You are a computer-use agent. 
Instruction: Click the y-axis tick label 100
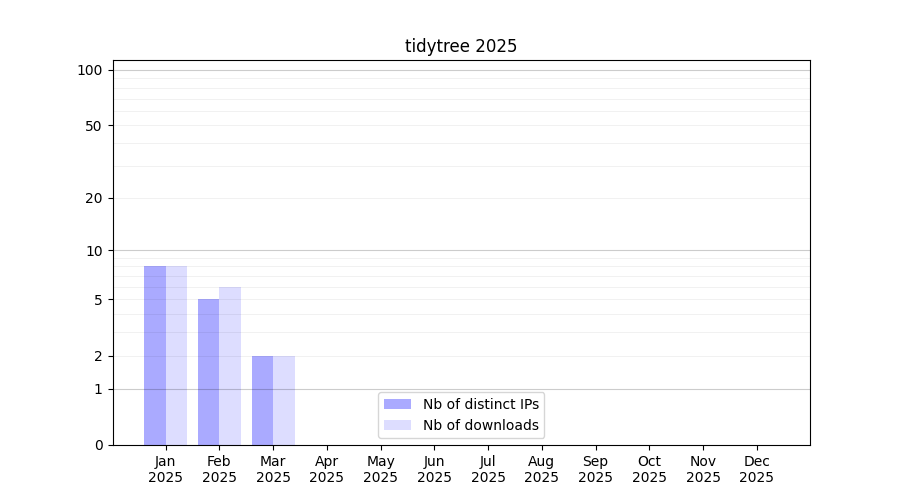coord(90,70)
